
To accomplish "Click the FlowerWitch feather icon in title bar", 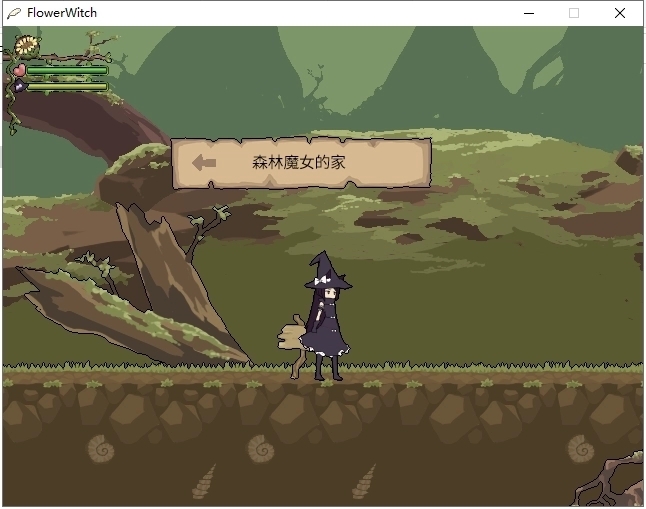I will tap(14, 13).
